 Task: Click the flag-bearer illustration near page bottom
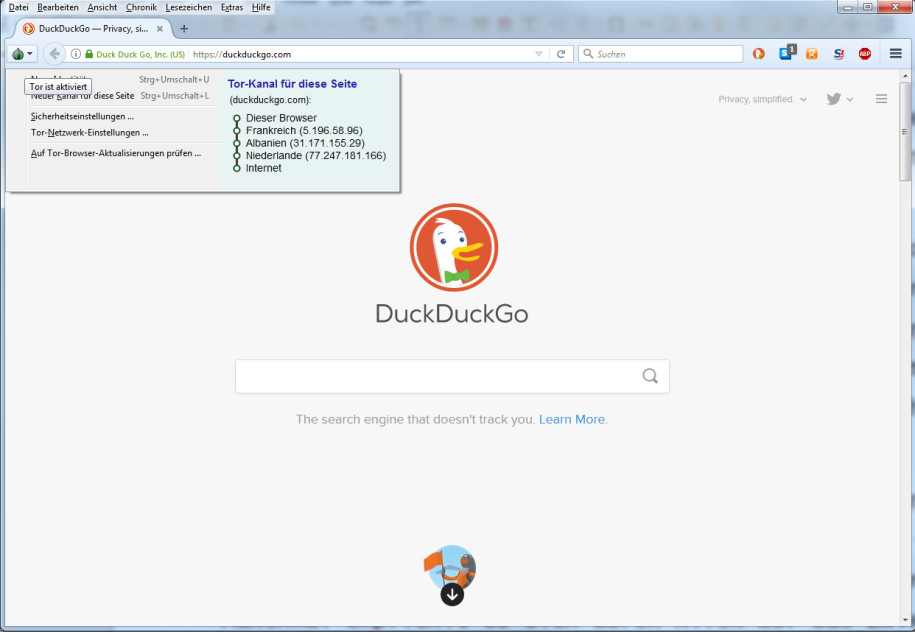click(x=450, y=565)
